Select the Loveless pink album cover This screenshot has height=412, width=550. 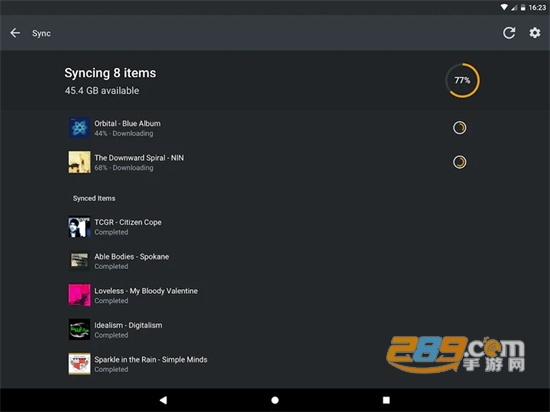tap(79, 295)
